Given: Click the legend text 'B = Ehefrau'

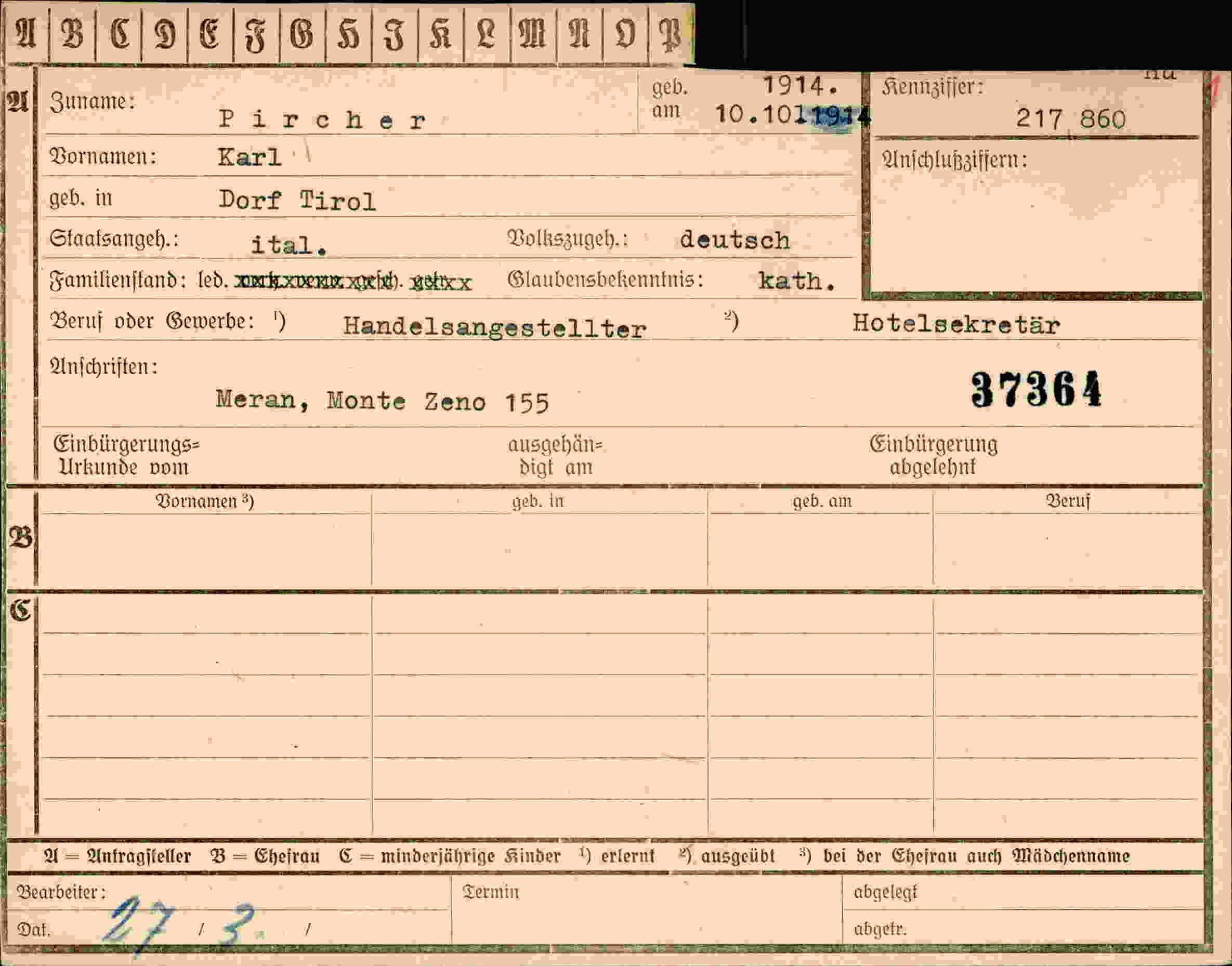Looking at the screenshot, I should pos(265,856).
